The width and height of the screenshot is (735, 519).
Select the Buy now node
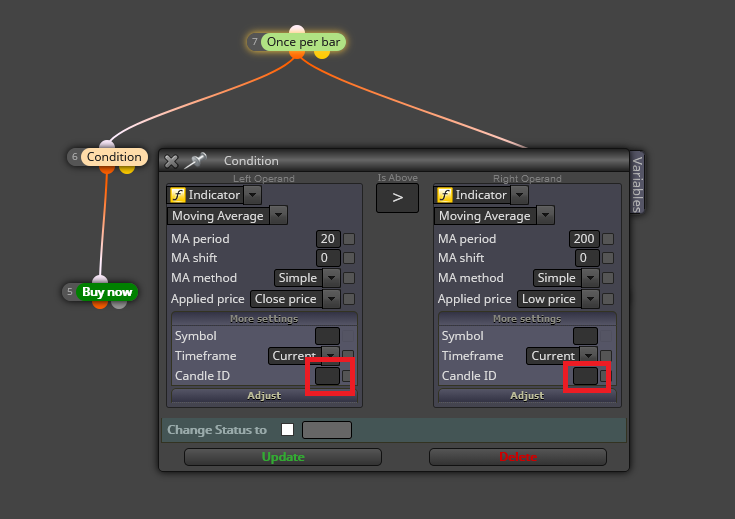pos(107,292)
